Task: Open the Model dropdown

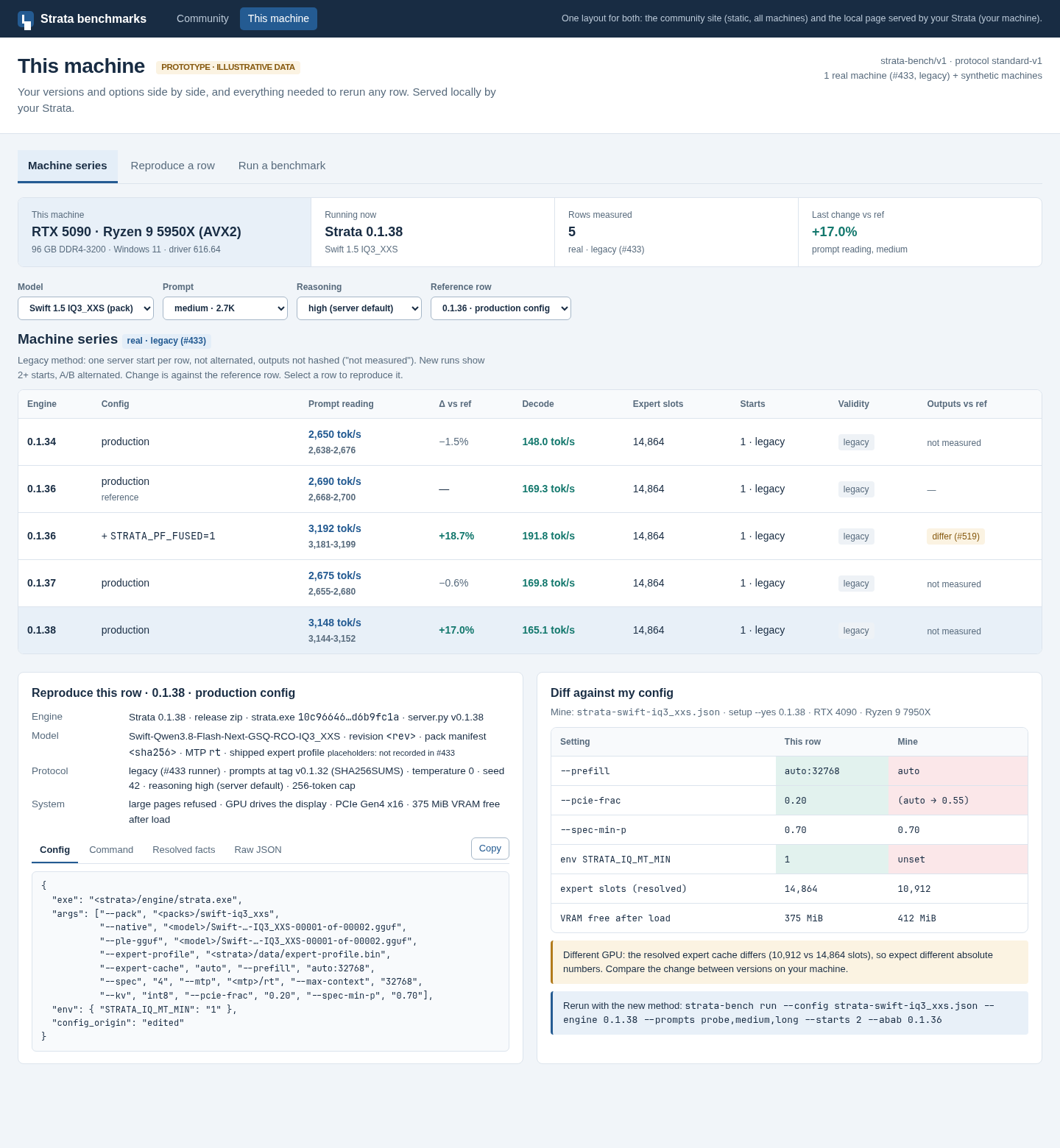Action: (85, 308)
